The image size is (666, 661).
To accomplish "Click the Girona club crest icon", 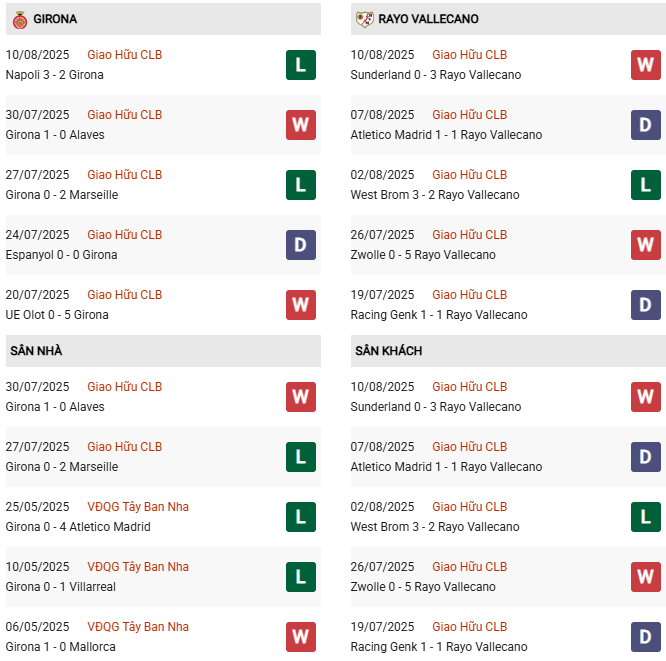I will tap(19, 19).
